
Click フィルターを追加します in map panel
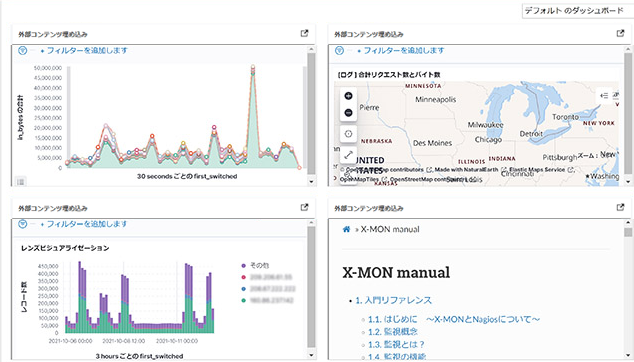[404, 51]
